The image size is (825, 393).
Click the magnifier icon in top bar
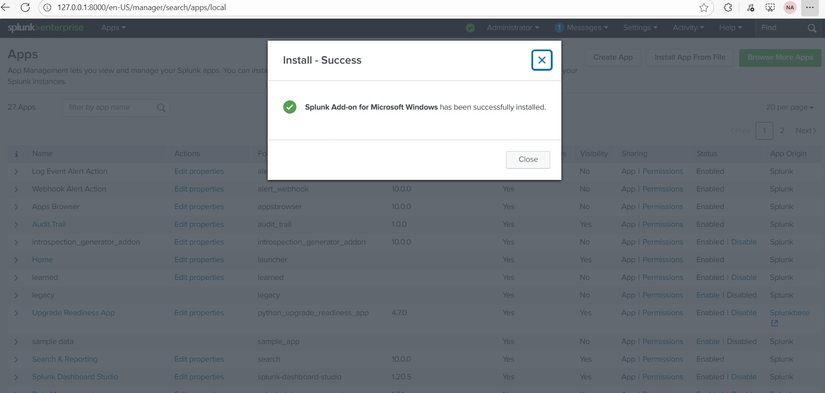pos(812,28)
